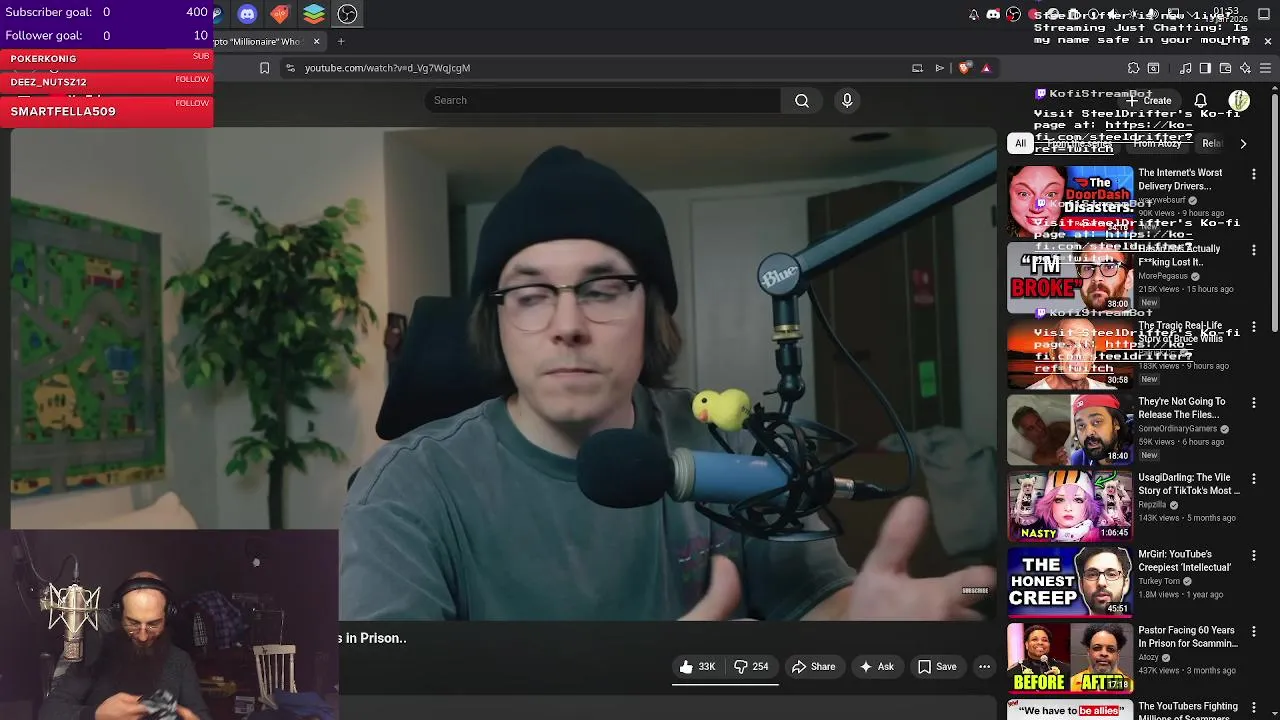Bookmark this page with the bookmark icon
Viewport: 1280px width, 720px height.
tap(264, 68)
